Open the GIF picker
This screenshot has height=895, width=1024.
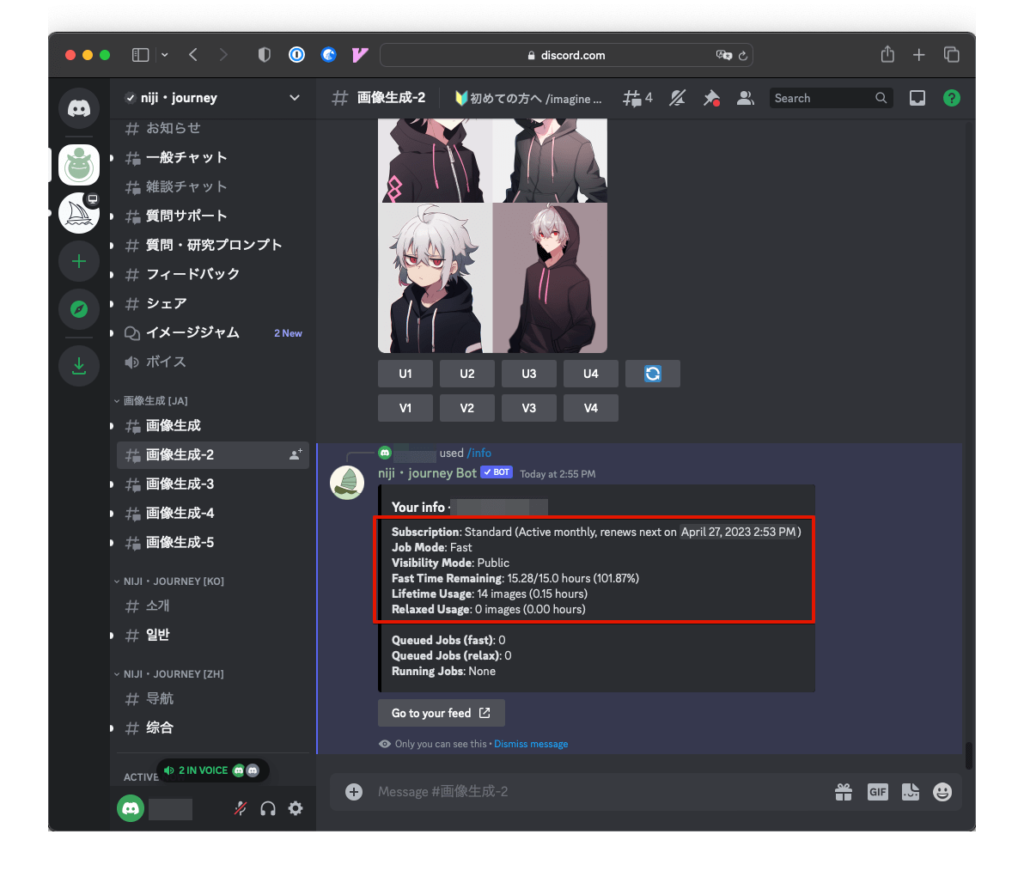click(878, 792)
